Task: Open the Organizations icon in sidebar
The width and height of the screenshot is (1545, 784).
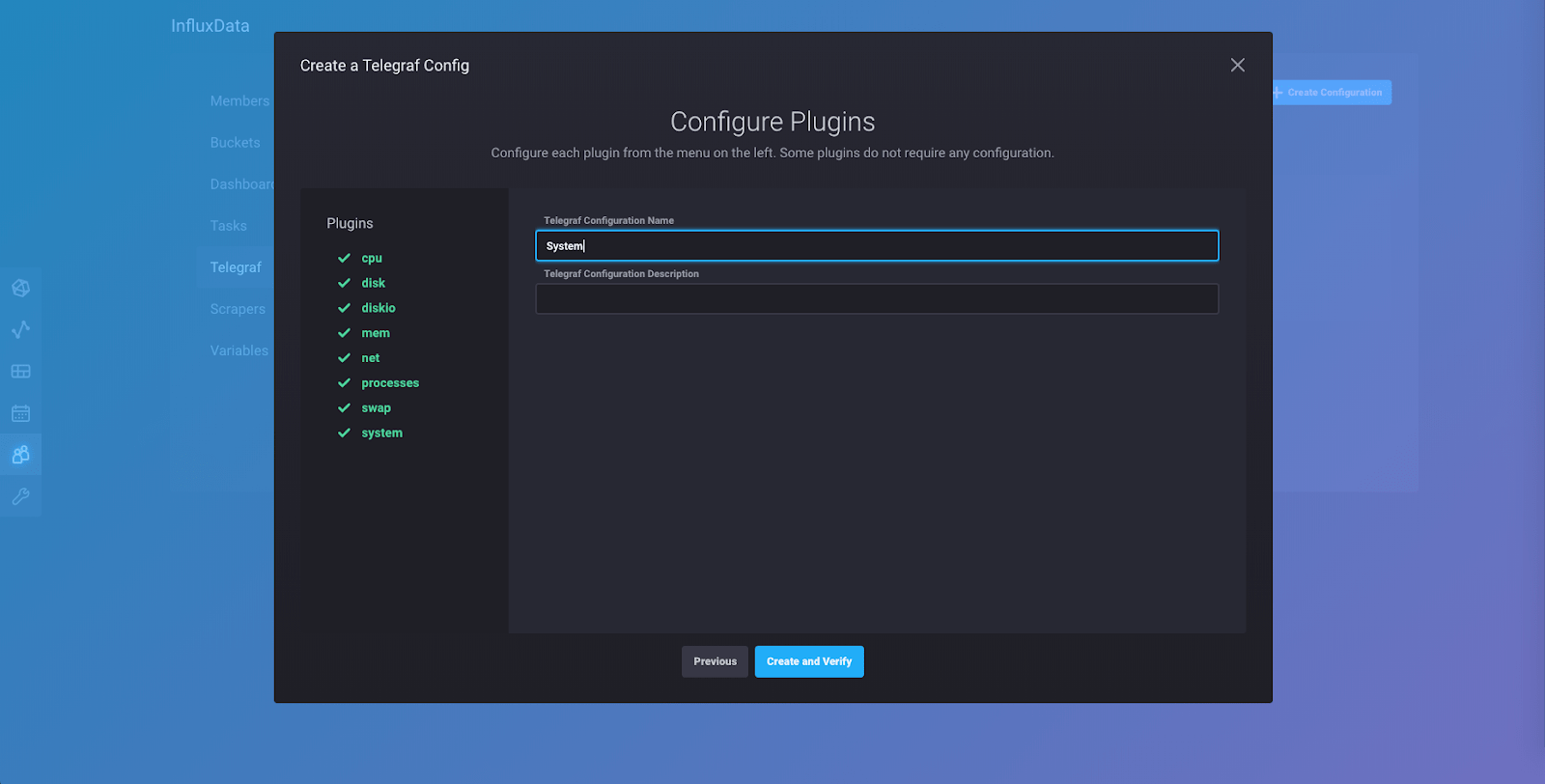Action: coord(20,455)
